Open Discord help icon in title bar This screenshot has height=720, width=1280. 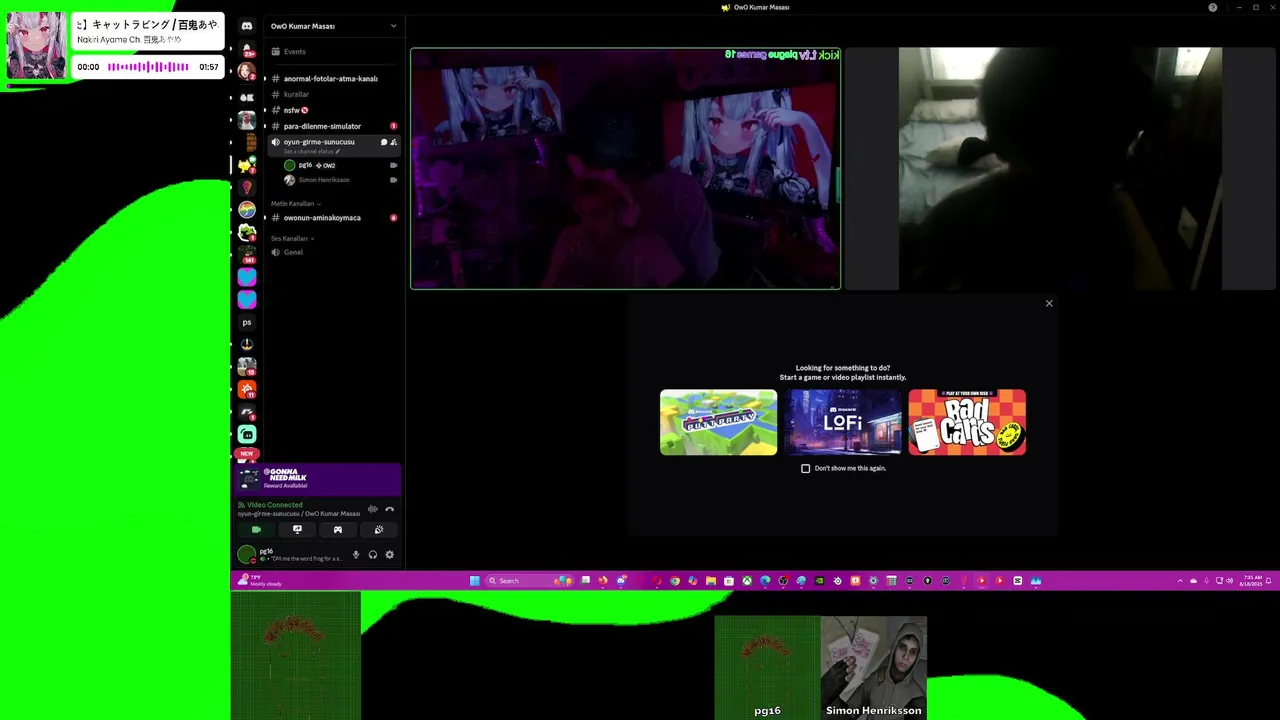[1213, 7]
